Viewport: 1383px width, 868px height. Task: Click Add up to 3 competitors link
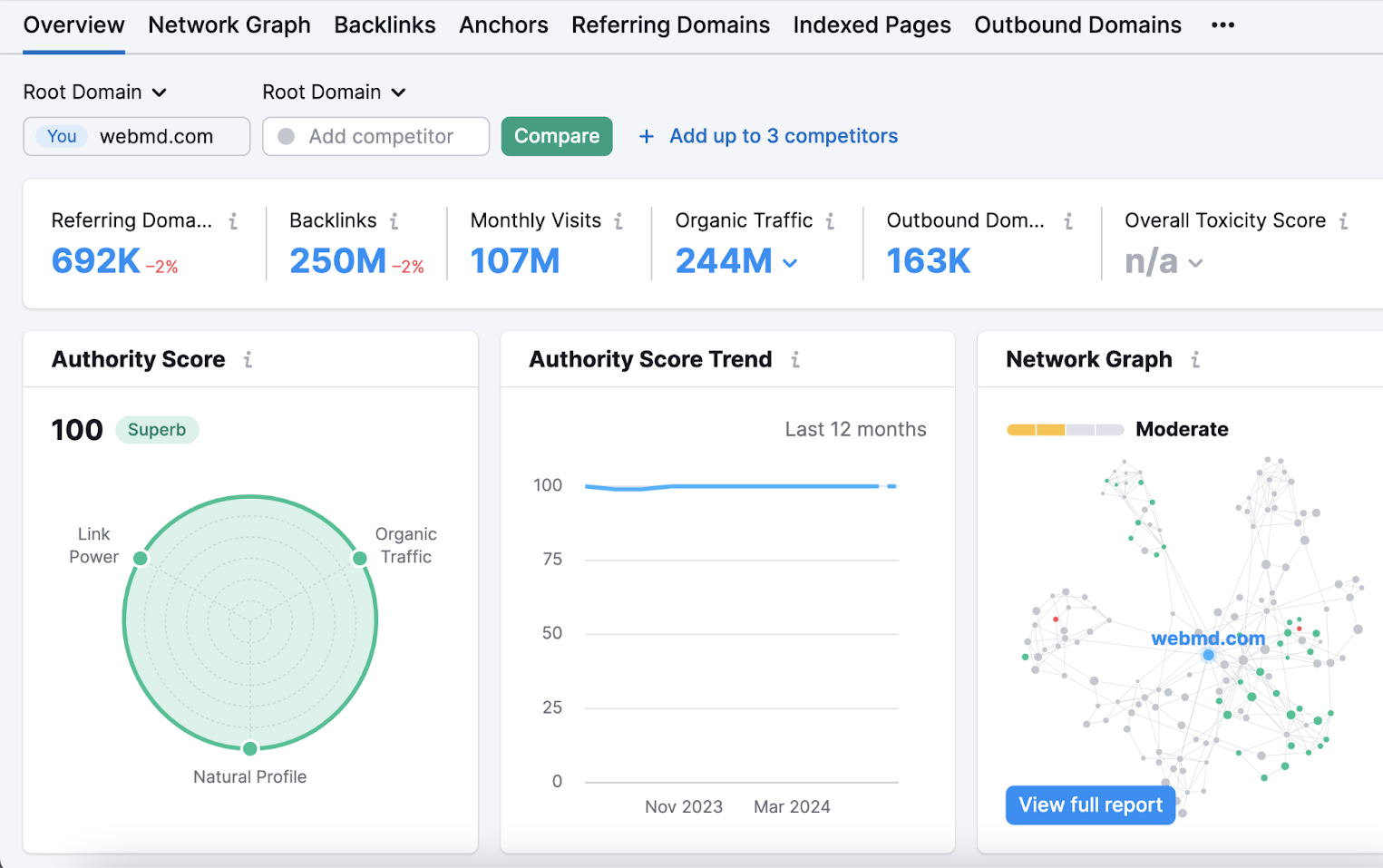768,136
